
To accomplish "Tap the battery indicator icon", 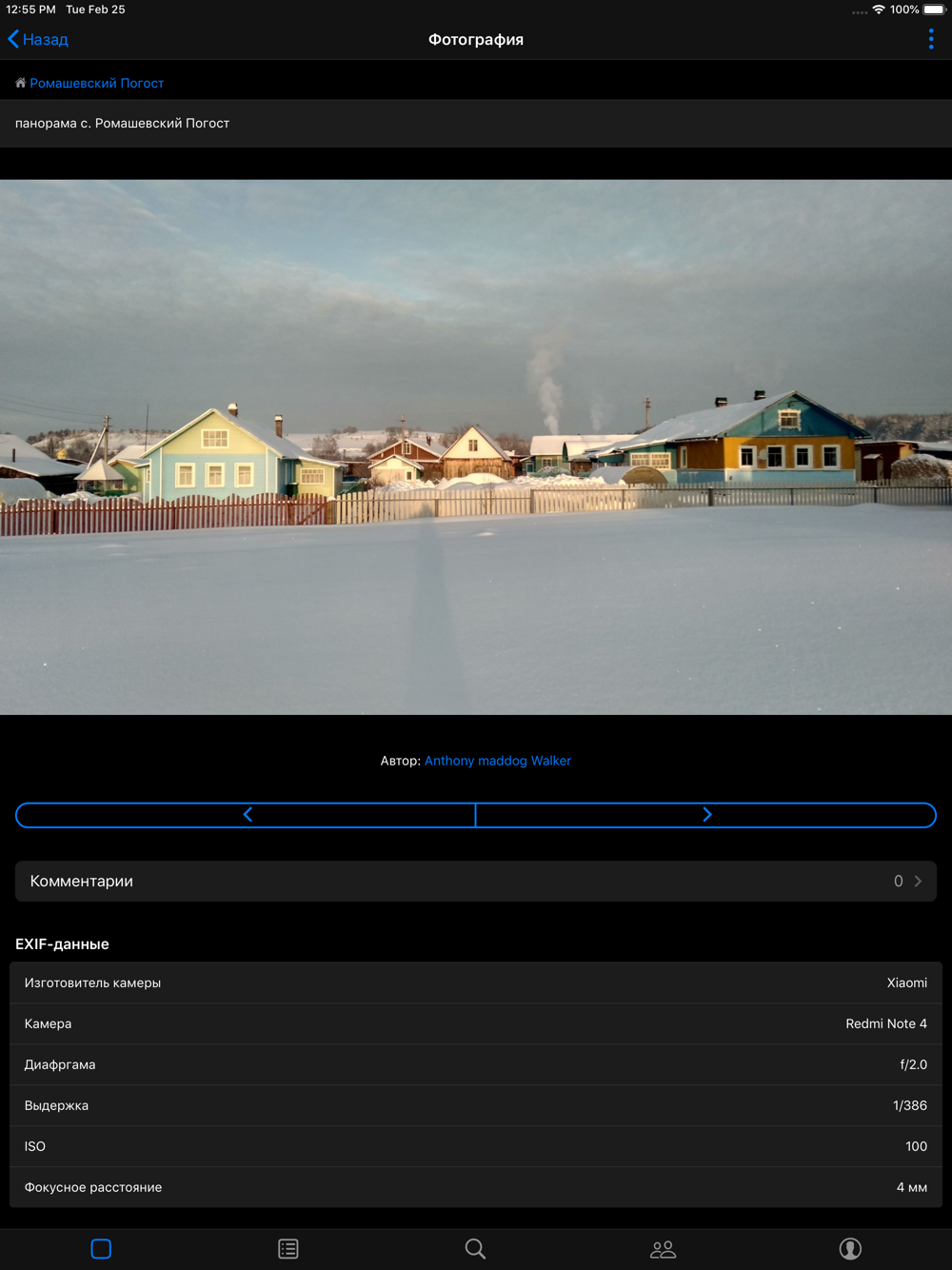I will (935, 10).
